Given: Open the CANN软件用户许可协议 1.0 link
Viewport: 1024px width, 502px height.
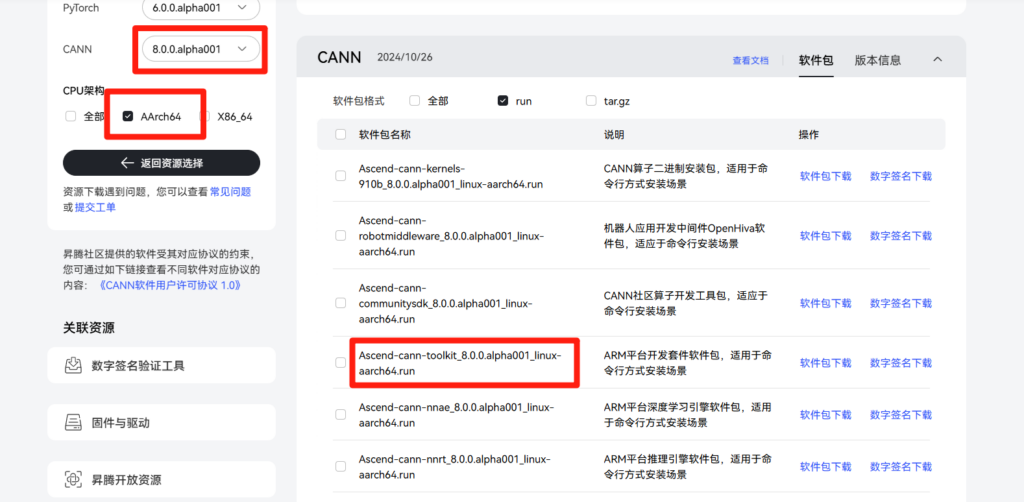Looking at the screenshot, I should point(170,285).
